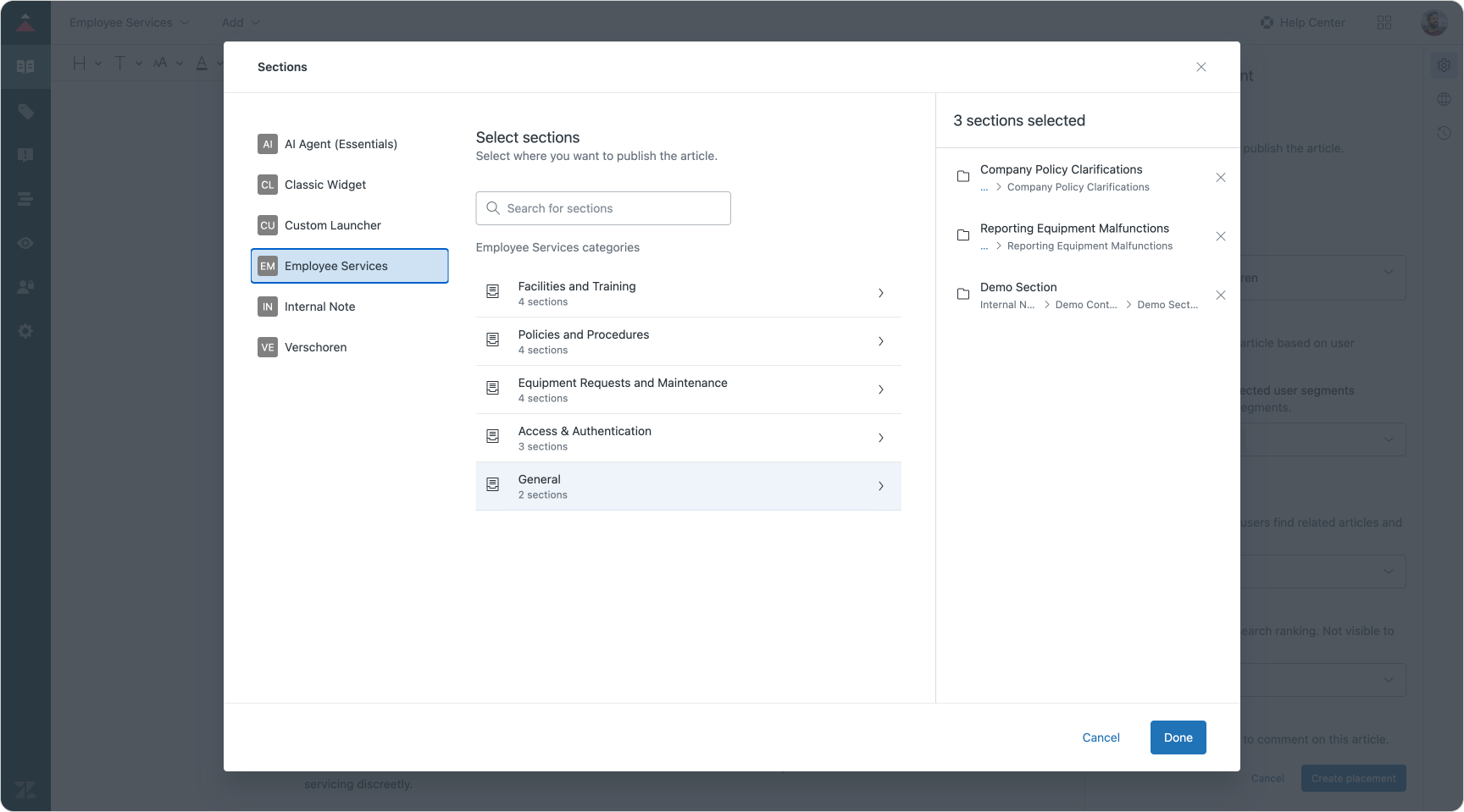Click the magnifier icon in search box

coord(493,208)
